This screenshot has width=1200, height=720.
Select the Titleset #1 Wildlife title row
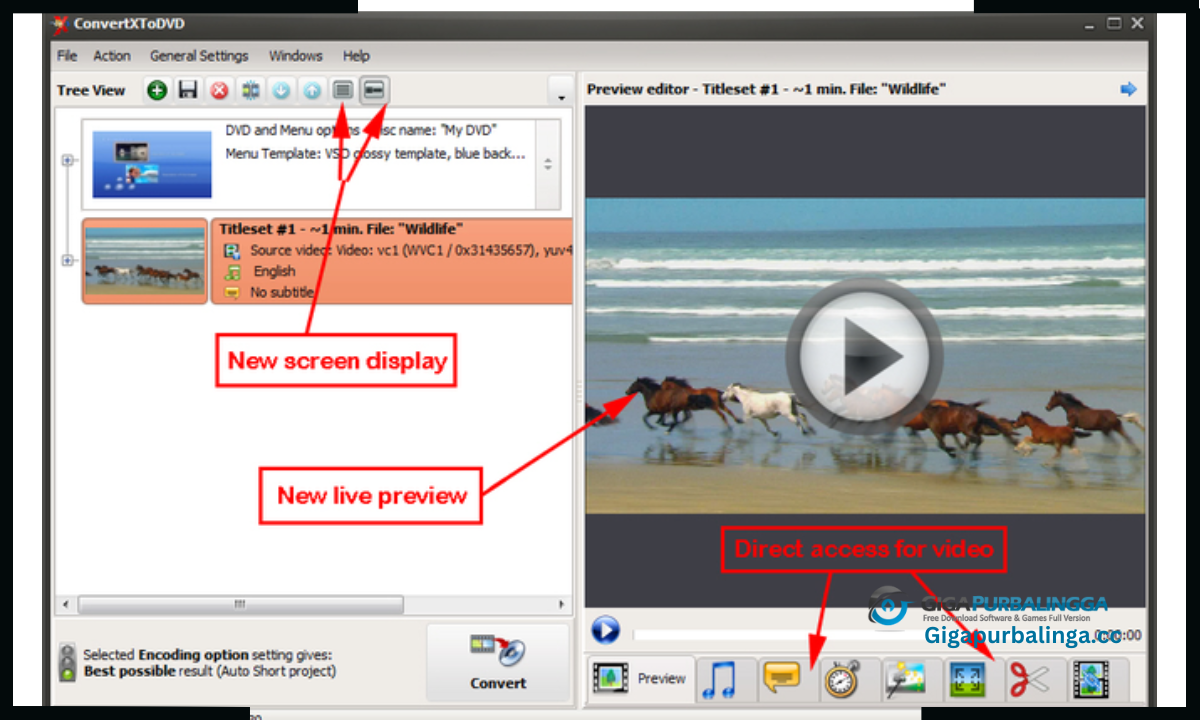click(341, 229)
